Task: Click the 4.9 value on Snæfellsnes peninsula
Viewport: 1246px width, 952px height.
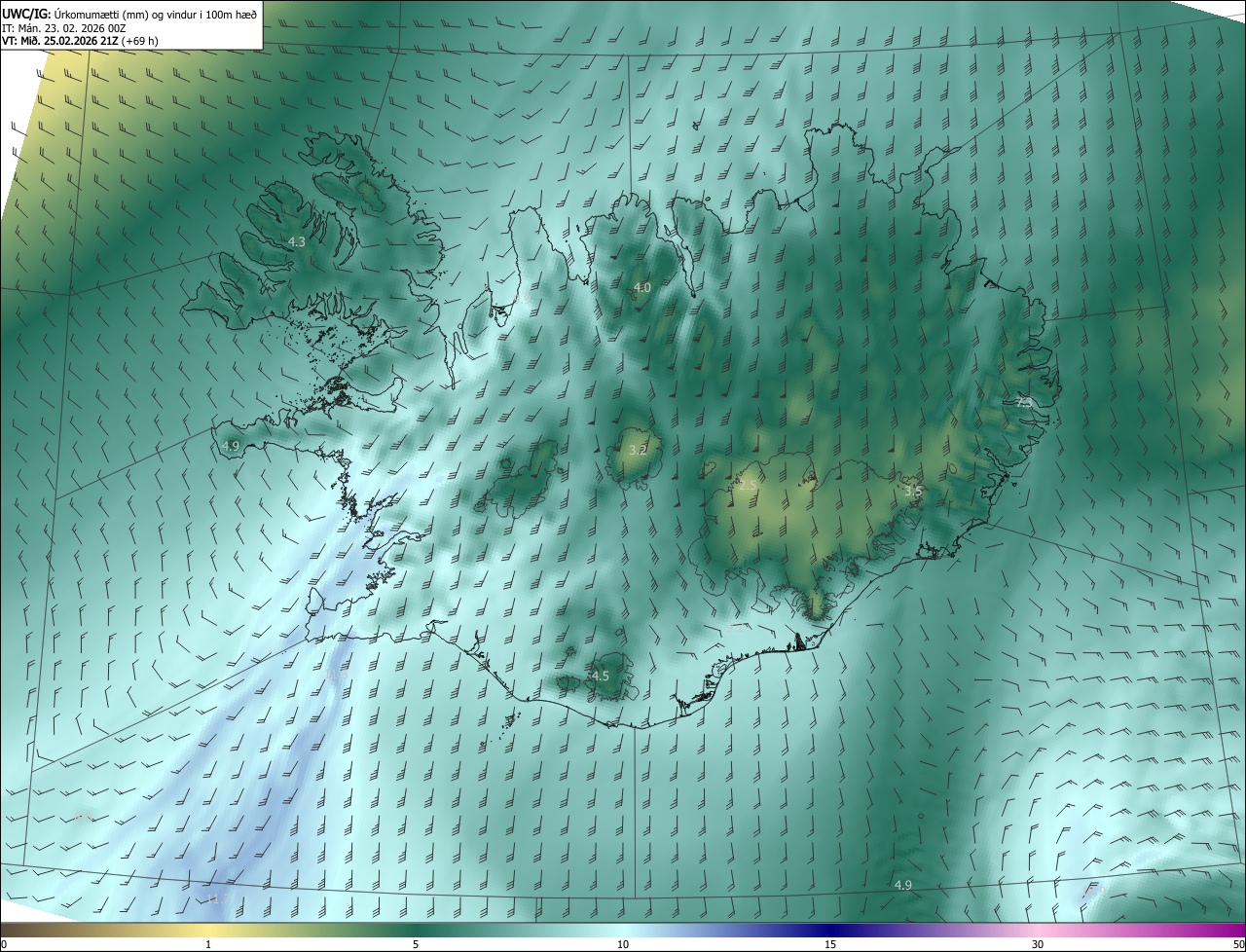Action: [x=231, y=446]
